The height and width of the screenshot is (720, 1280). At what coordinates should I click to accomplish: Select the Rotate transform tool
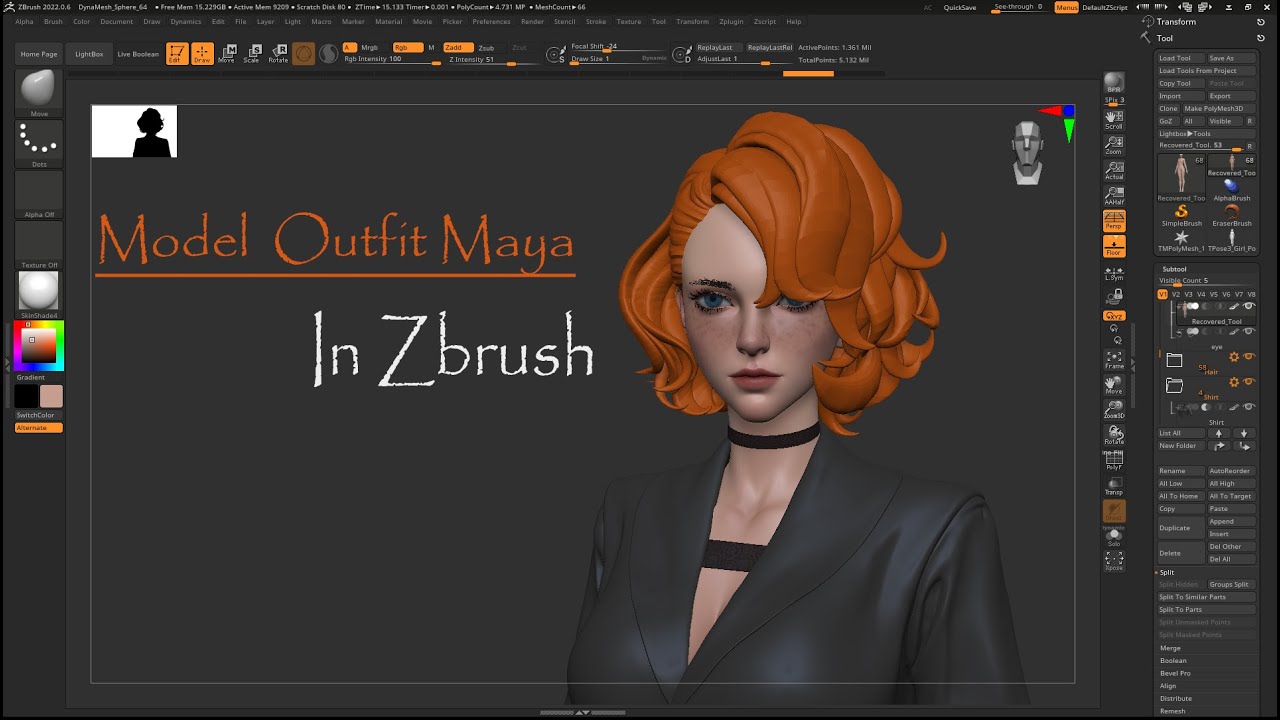pos(278,54)
